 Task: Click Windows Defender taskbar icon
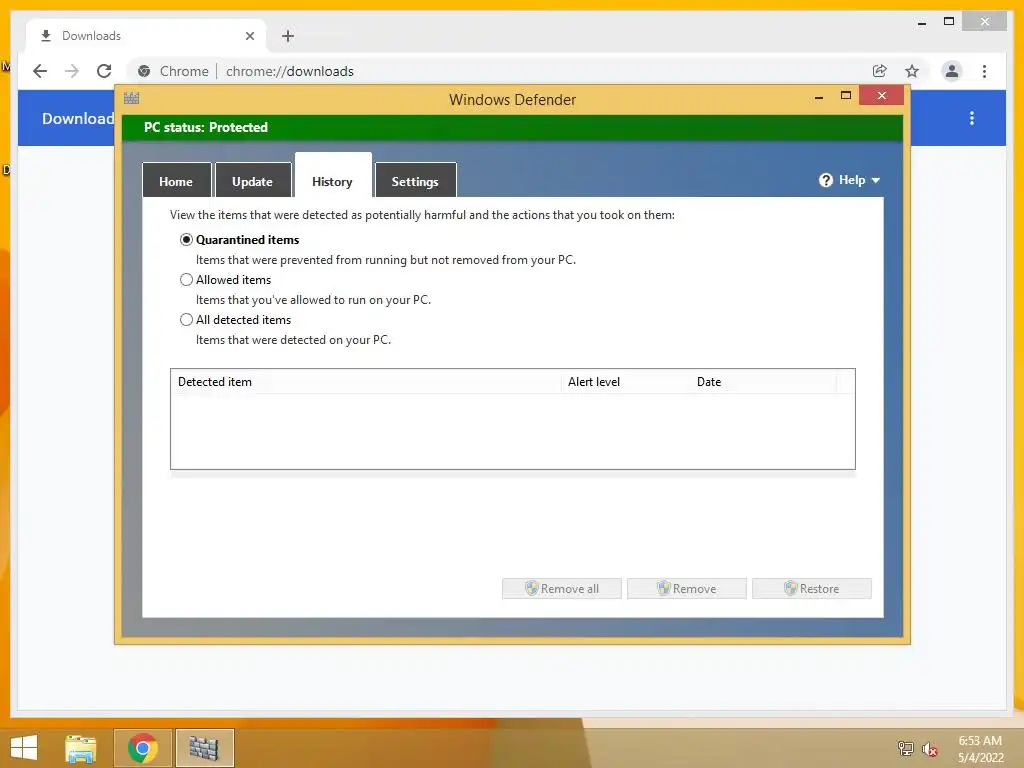click(204, 748)
